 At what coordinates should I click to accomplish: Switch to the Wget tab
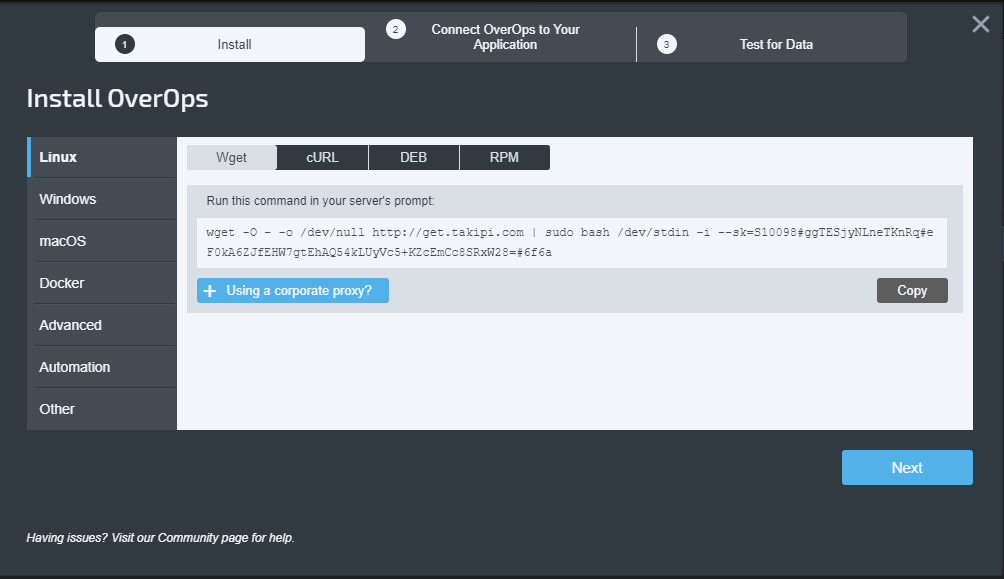click(x=231, y=158)
